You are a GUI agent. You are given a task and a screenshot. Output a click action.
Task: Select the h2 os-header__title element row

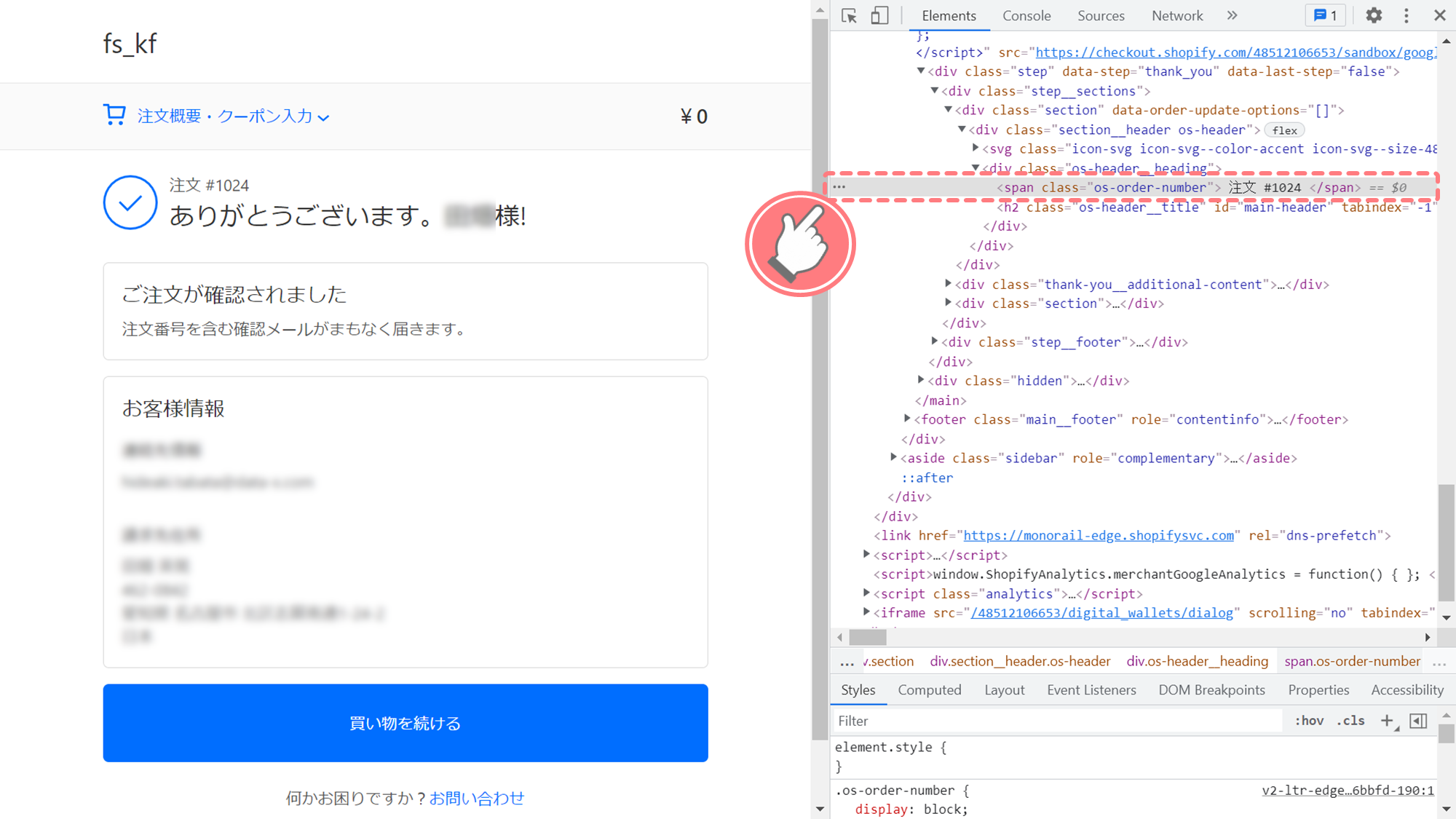click(x=1216, y=207)
